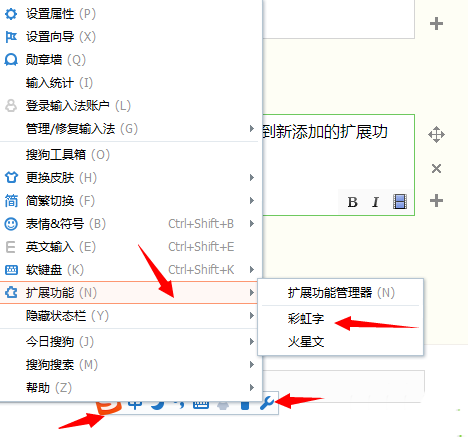Toggle italic I formatting button
The height and width of the screenshot is (437, 468).
375,202
